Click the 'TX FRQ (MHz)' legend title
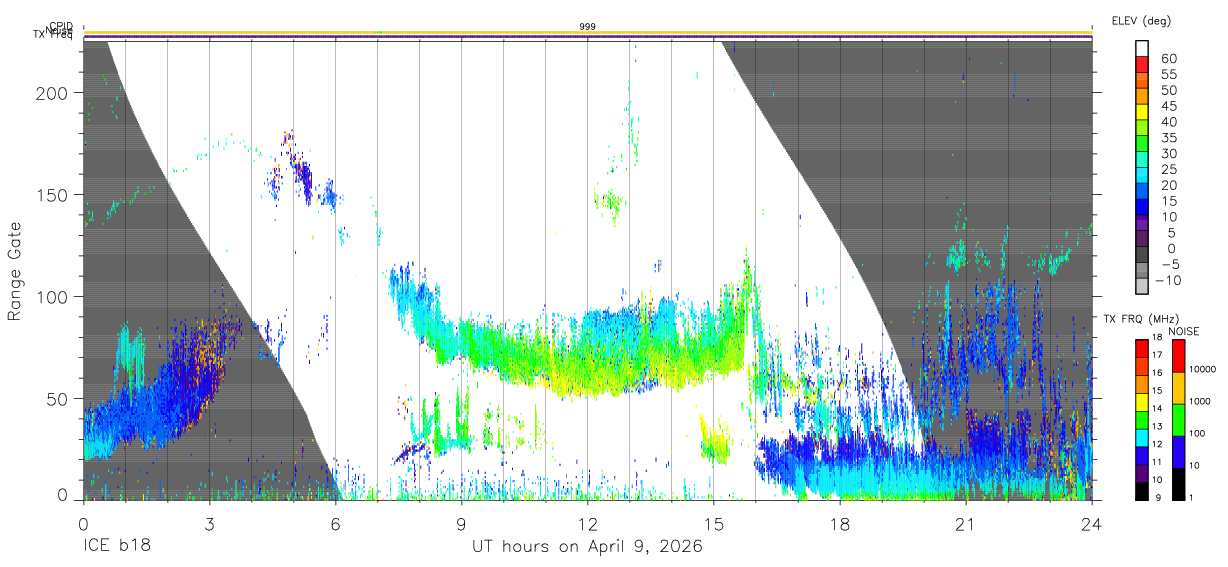 point(1141,319)
